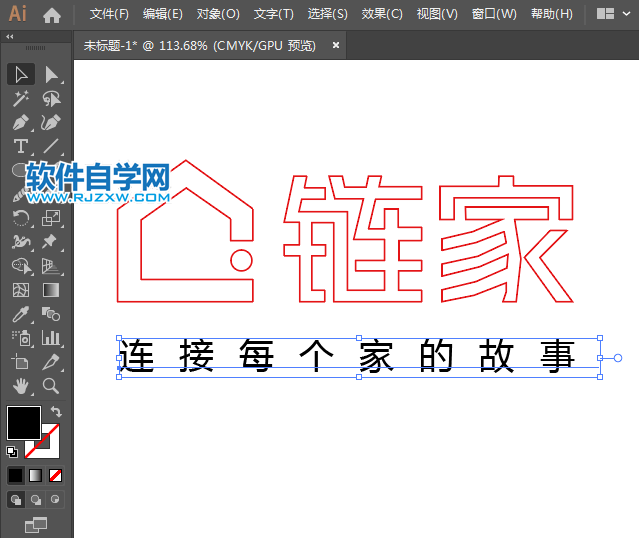Enable Draw Normal mode
Screen dimensions: 639x538
(x=16, y=500)
